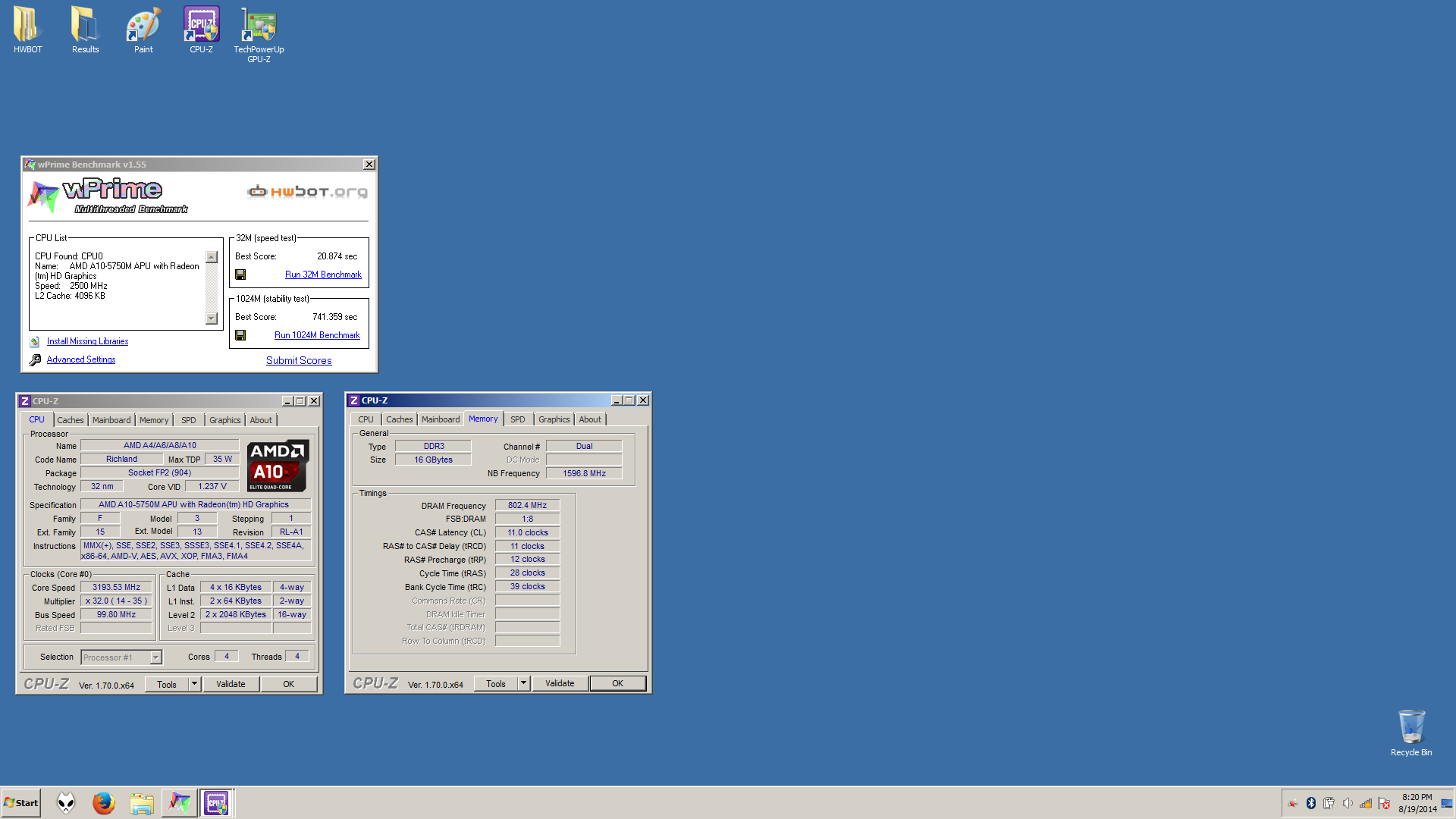Expand the Tools arrow in the Memory tab window
This screenshot has height=819, width=1456.
523,683
